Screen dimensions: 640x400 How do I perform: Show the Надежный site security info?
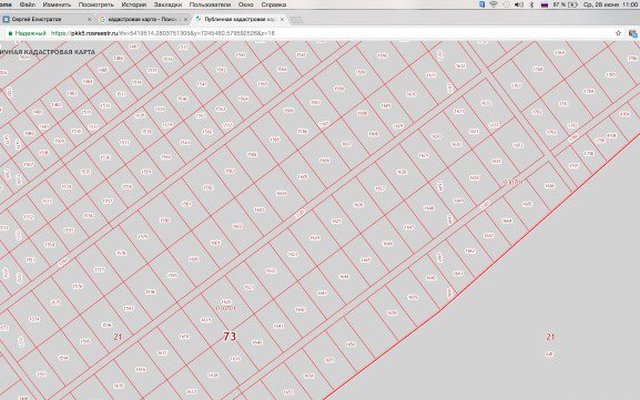tap(27, 33)
